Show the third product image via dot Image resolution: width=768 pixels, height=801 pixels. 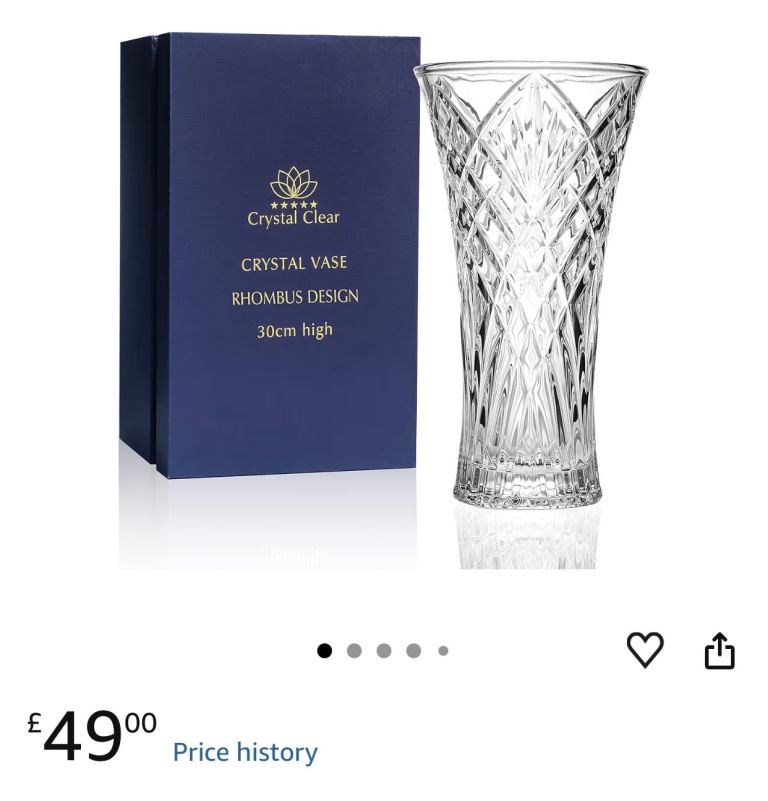384,650
